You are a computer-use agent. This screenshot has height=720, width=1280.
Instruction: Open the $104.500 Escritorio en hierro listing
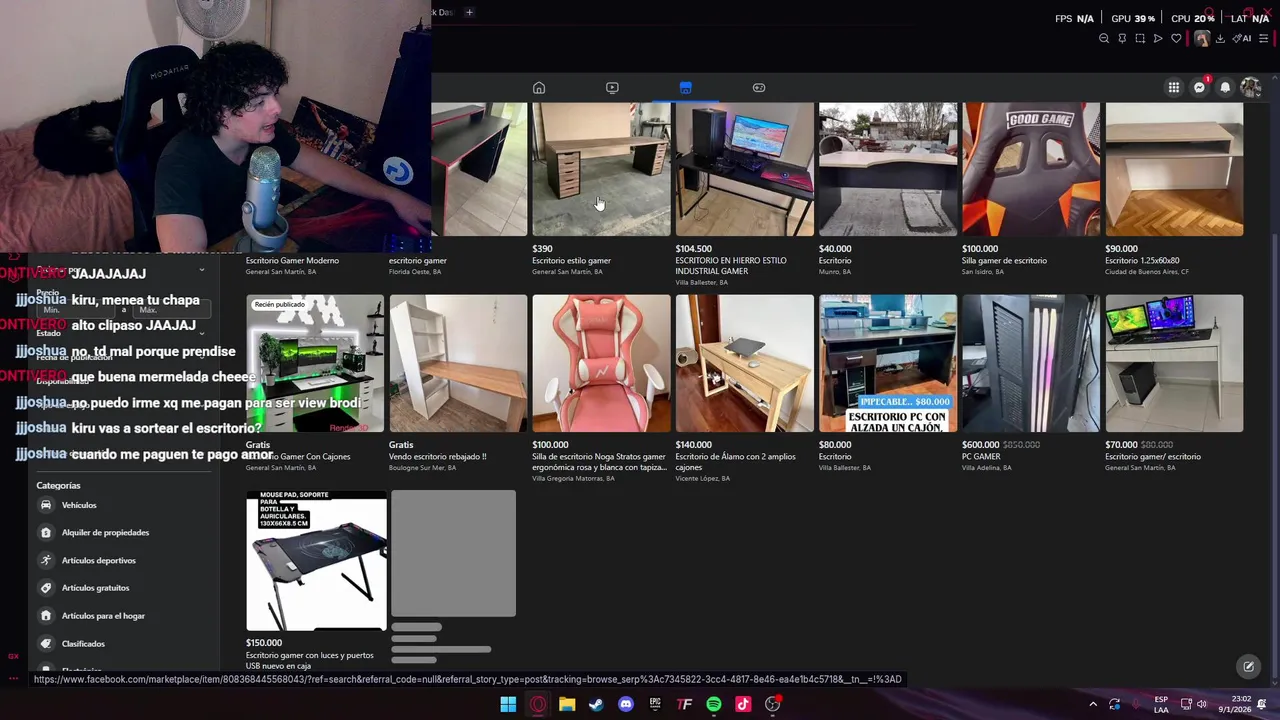pos(744,195)
